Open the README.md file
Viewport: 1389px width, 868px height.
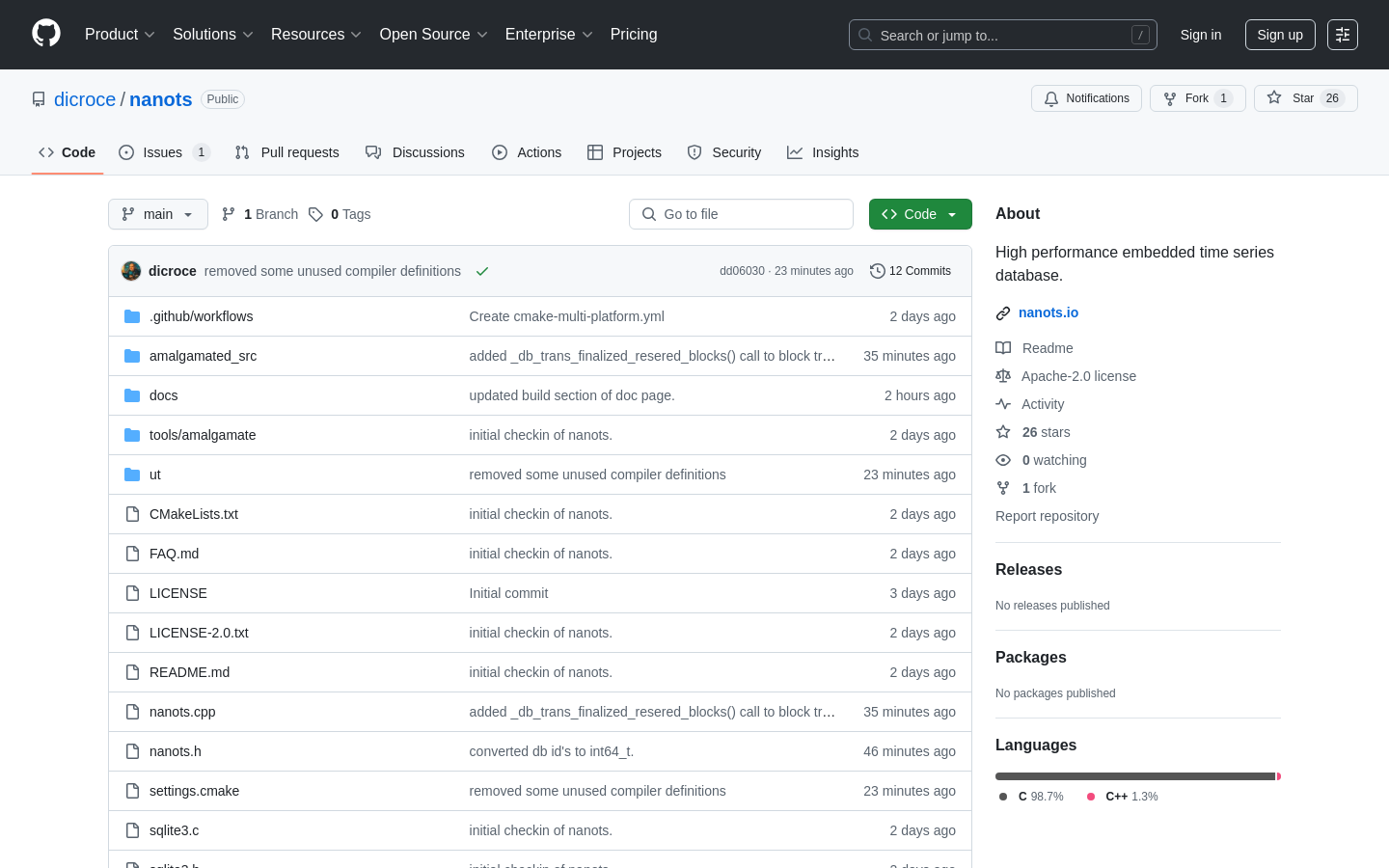pyautogui.click(x=189, y=672)
